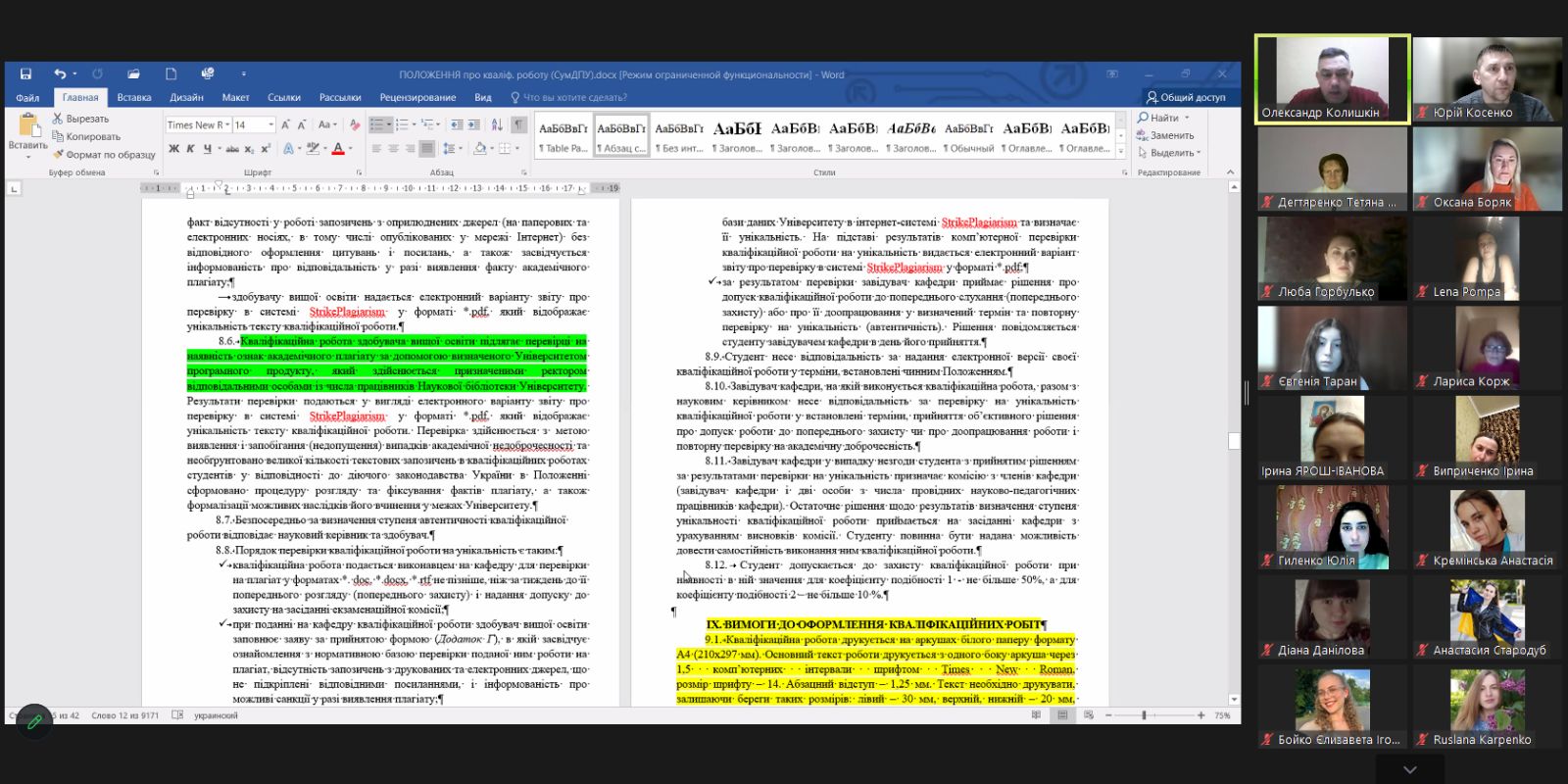Decrease font size with the shrink-font icon
Viewport: 1568px width, 784px height.
click(x=301, y=124)
